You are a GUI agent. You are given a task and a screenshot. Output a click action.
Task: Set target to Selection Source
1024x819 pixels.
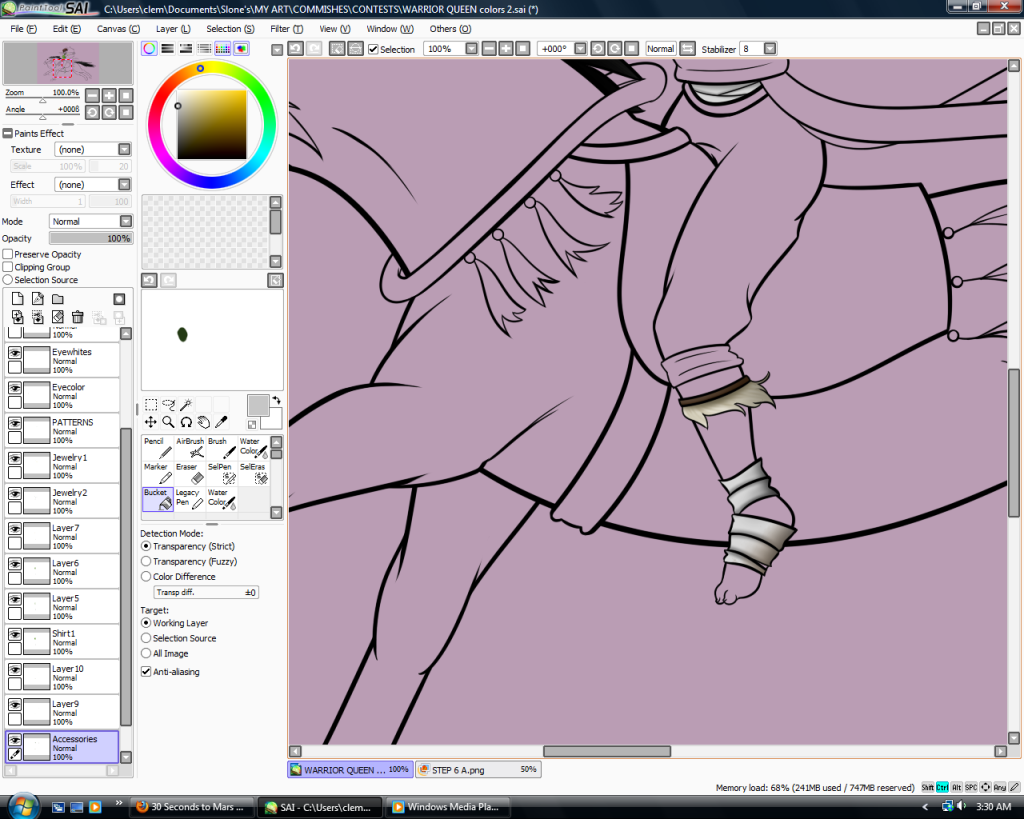146,638
